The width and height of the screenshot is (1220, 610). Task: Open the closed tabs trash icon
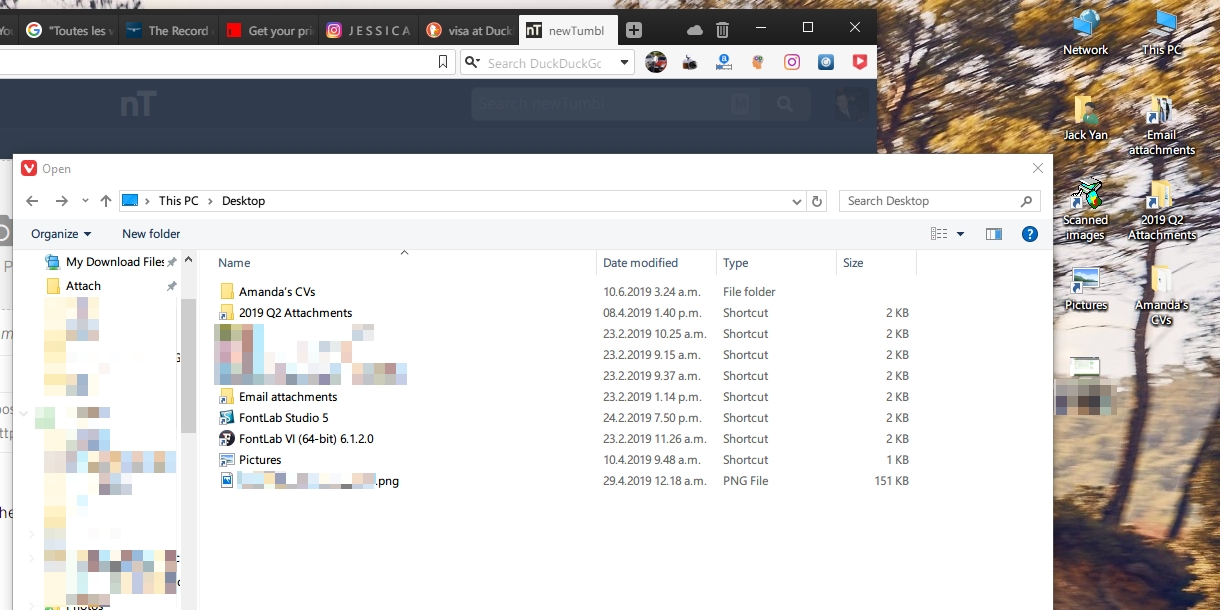pos(723,31)
